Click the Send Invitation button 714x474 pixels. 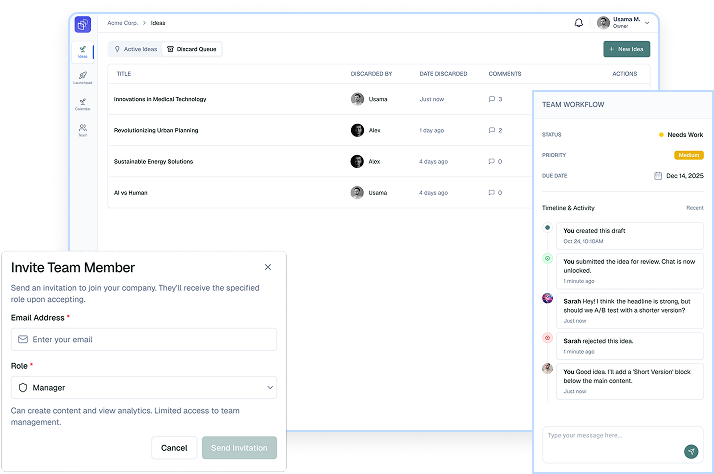pyautogui.click(x=240, y=448)
